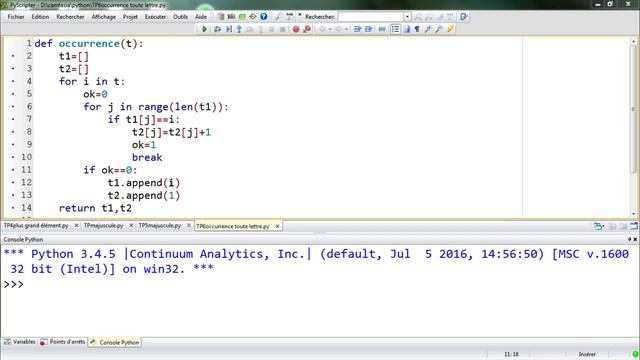Open the Rechercher search history dropdown
640x360 pixels.
(407, 16)
